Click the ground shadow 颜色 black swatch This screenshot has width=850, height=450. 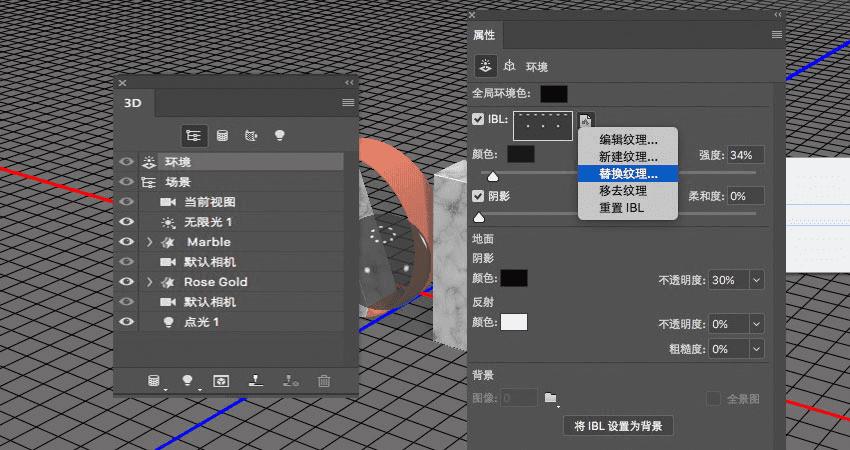tap(513, 278)
